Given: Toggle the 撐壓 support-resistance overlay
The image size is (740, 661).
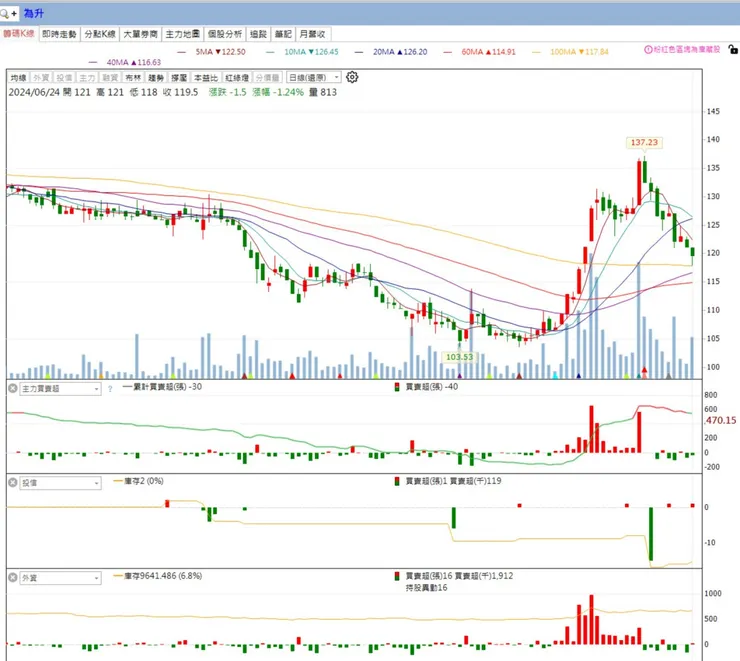Looking at the screenshot, I should tap(179, 77).
